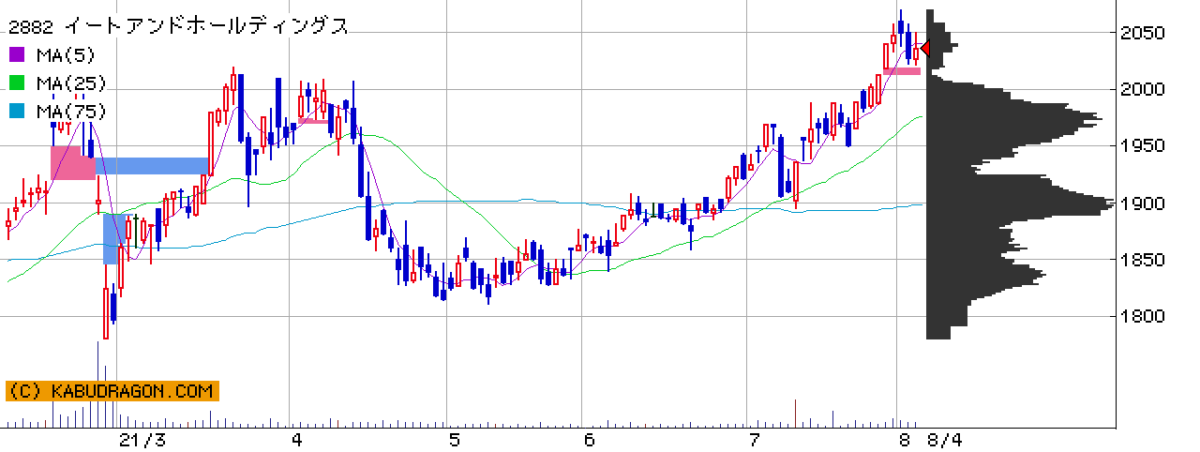
Task: Click the 4 month axis label
Action: point(297,440)
